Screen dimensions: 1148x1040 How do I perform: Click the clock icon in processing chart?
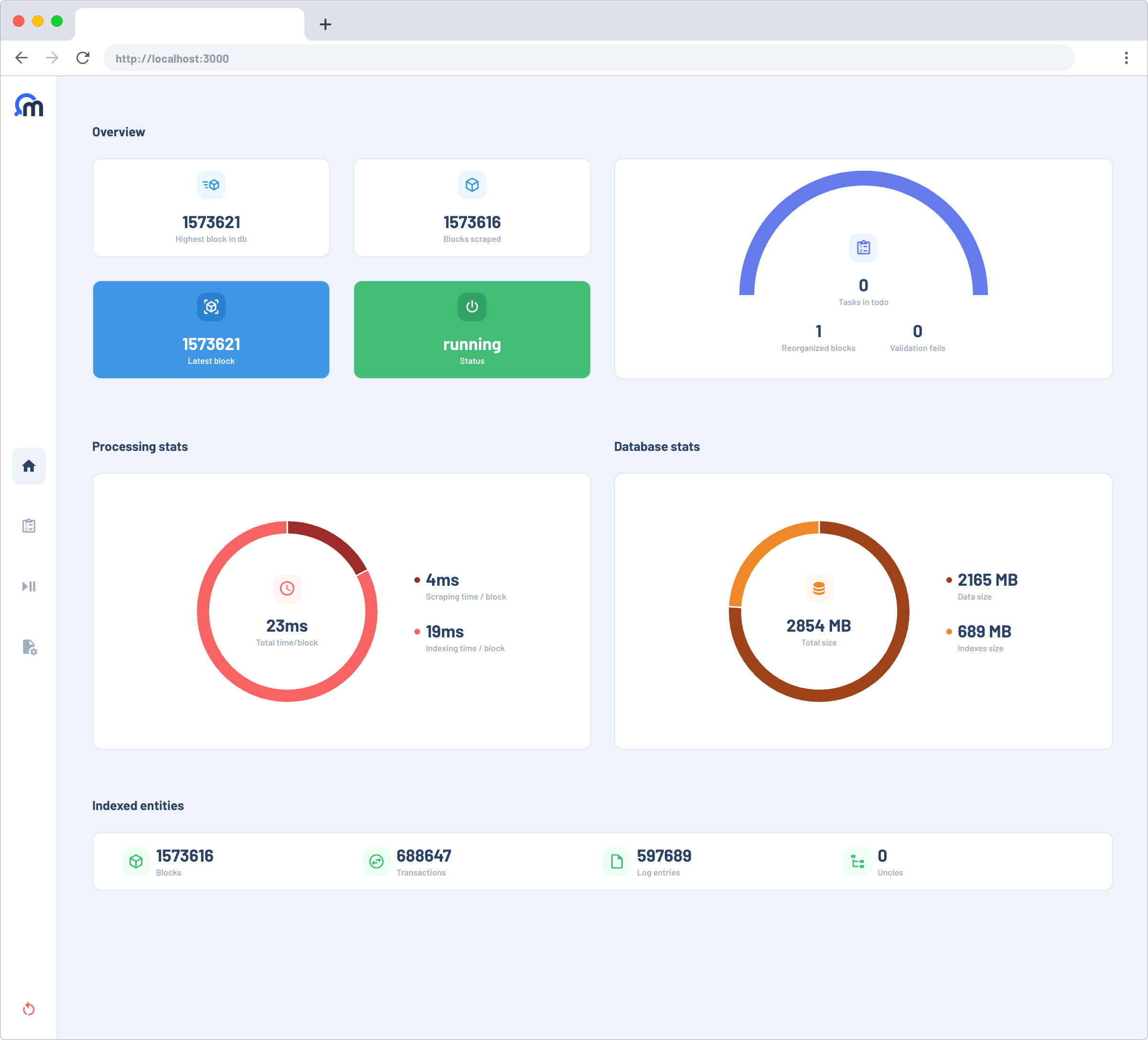287,588
